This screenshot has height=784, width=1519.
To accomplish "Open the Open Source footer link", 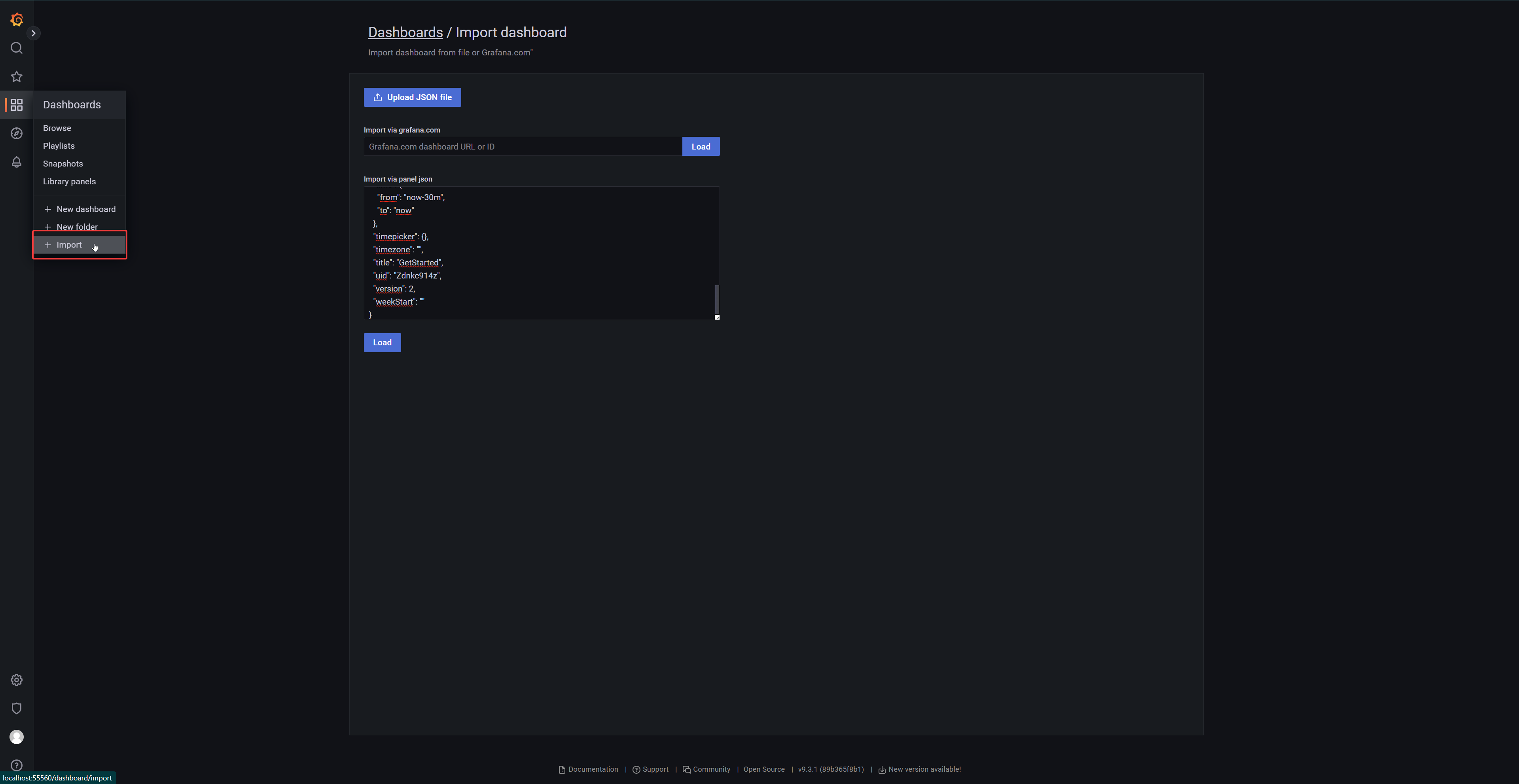I will 763,769.
